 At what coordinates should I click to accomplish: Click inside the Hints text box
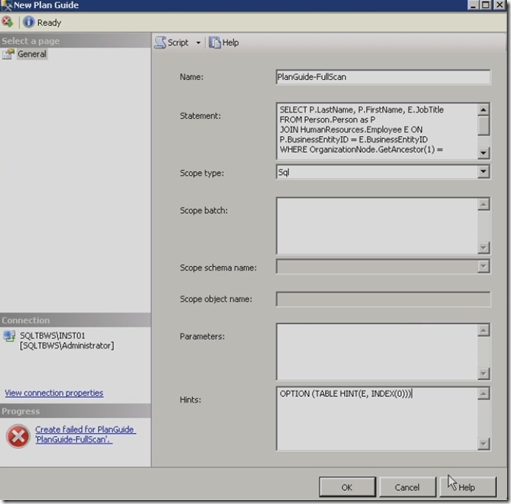coord(377,419)
